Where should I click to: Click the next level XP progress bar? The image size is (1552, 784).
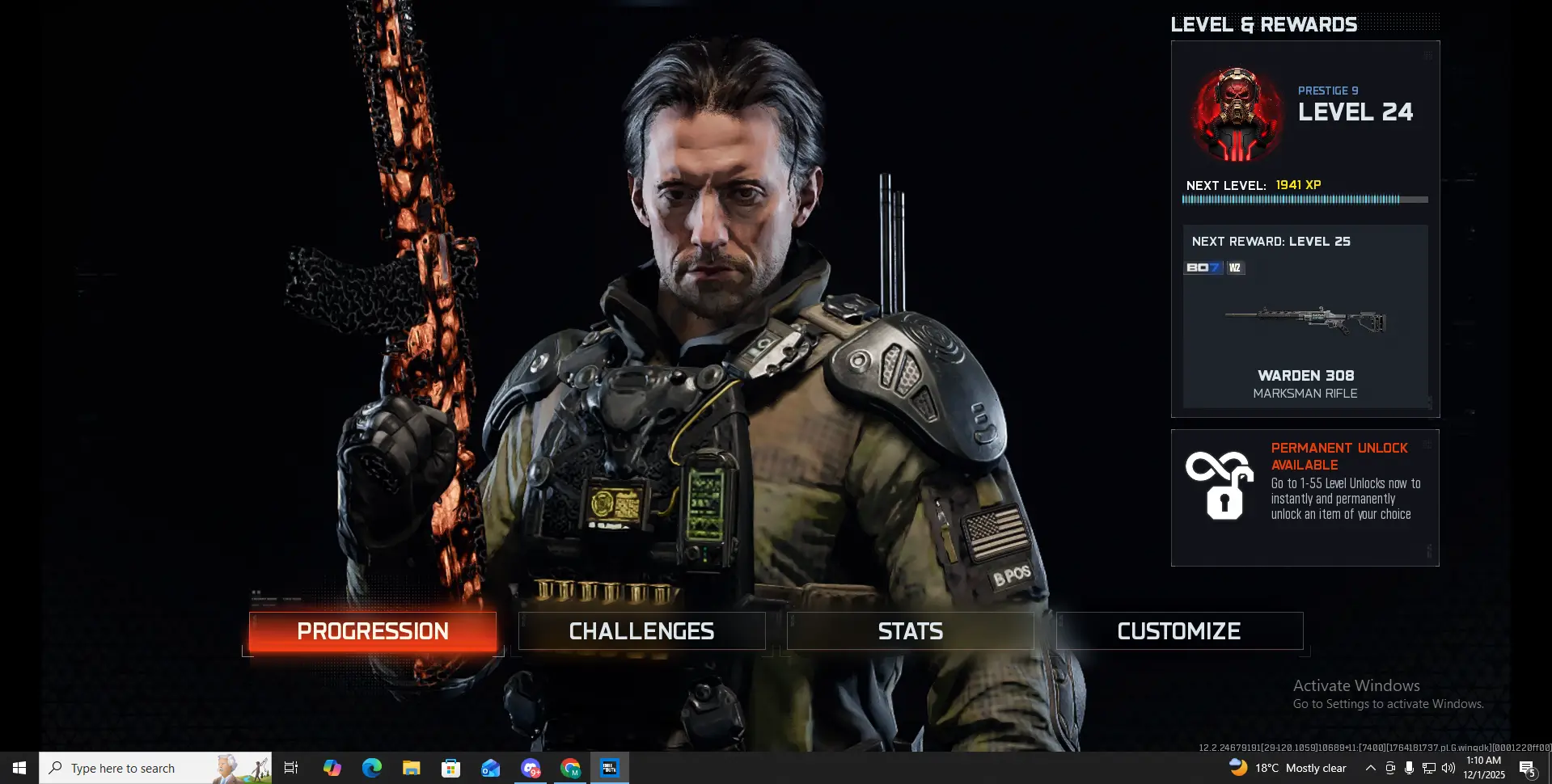coord(1305,200)
